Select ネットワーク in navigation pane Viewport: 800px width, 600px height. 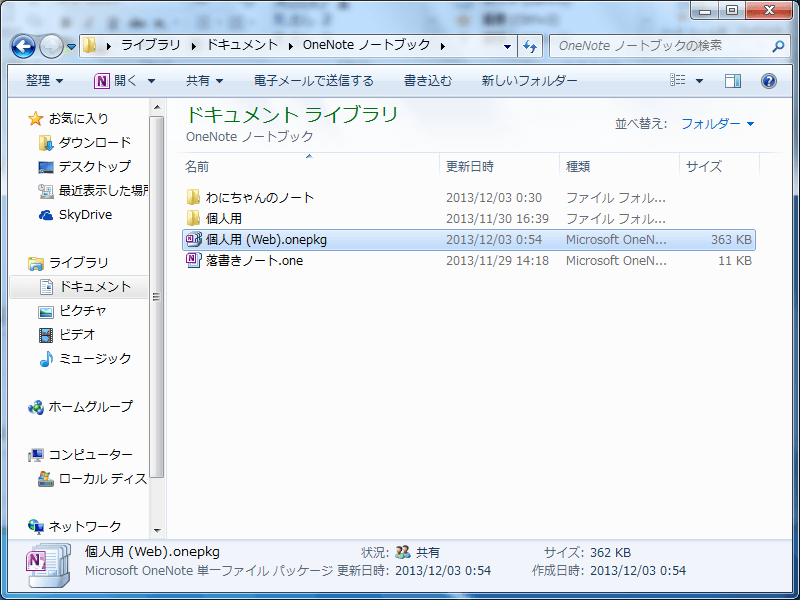[85, 527]
